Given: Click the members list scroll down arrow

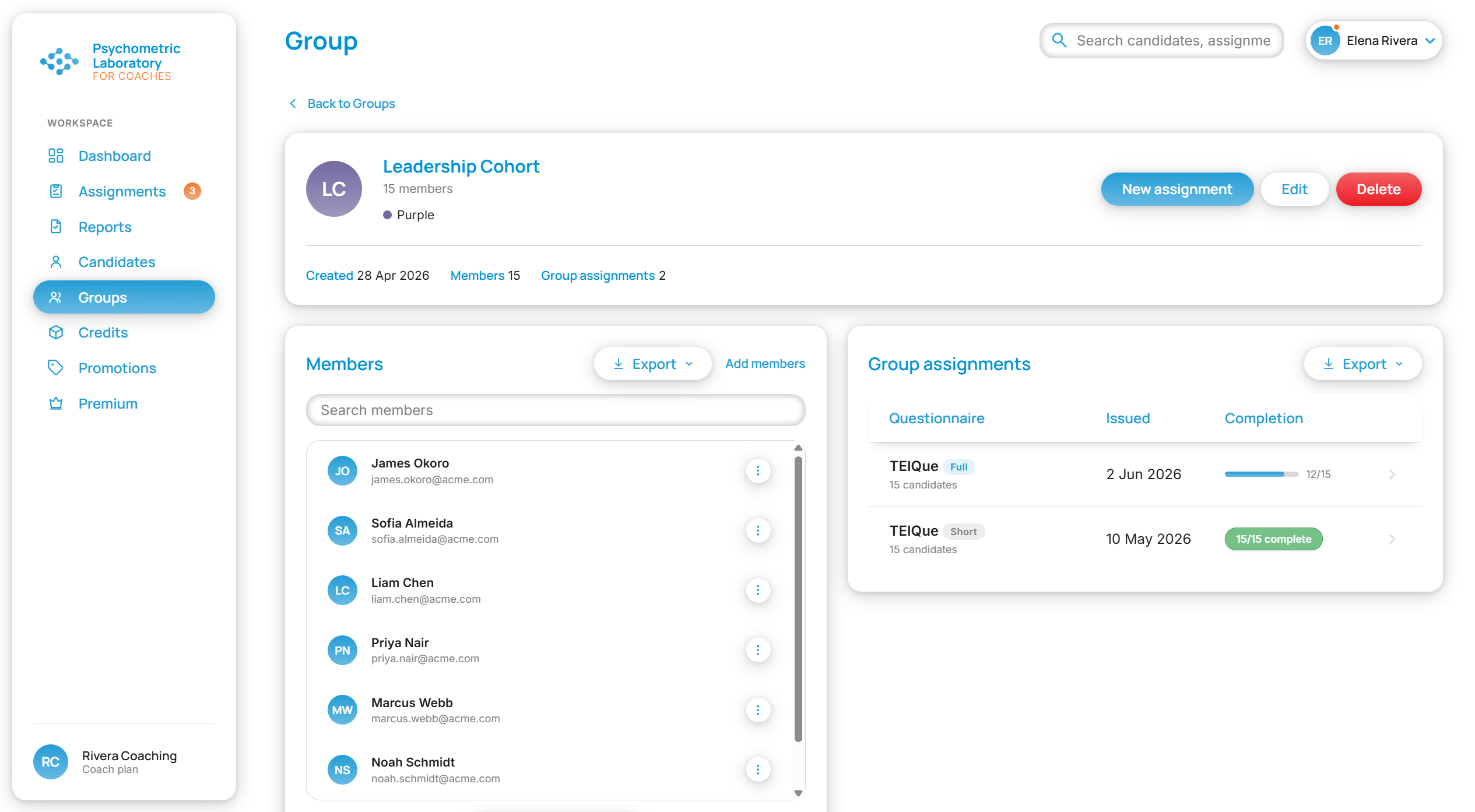Looking at the screenshot, I should [x=798, y=793].
